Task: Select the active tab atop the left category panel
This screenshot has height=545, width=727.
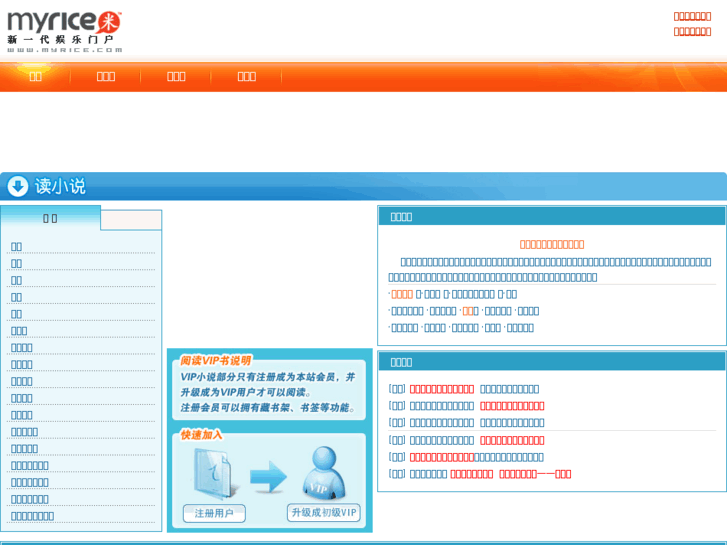Action: [50, 218]
